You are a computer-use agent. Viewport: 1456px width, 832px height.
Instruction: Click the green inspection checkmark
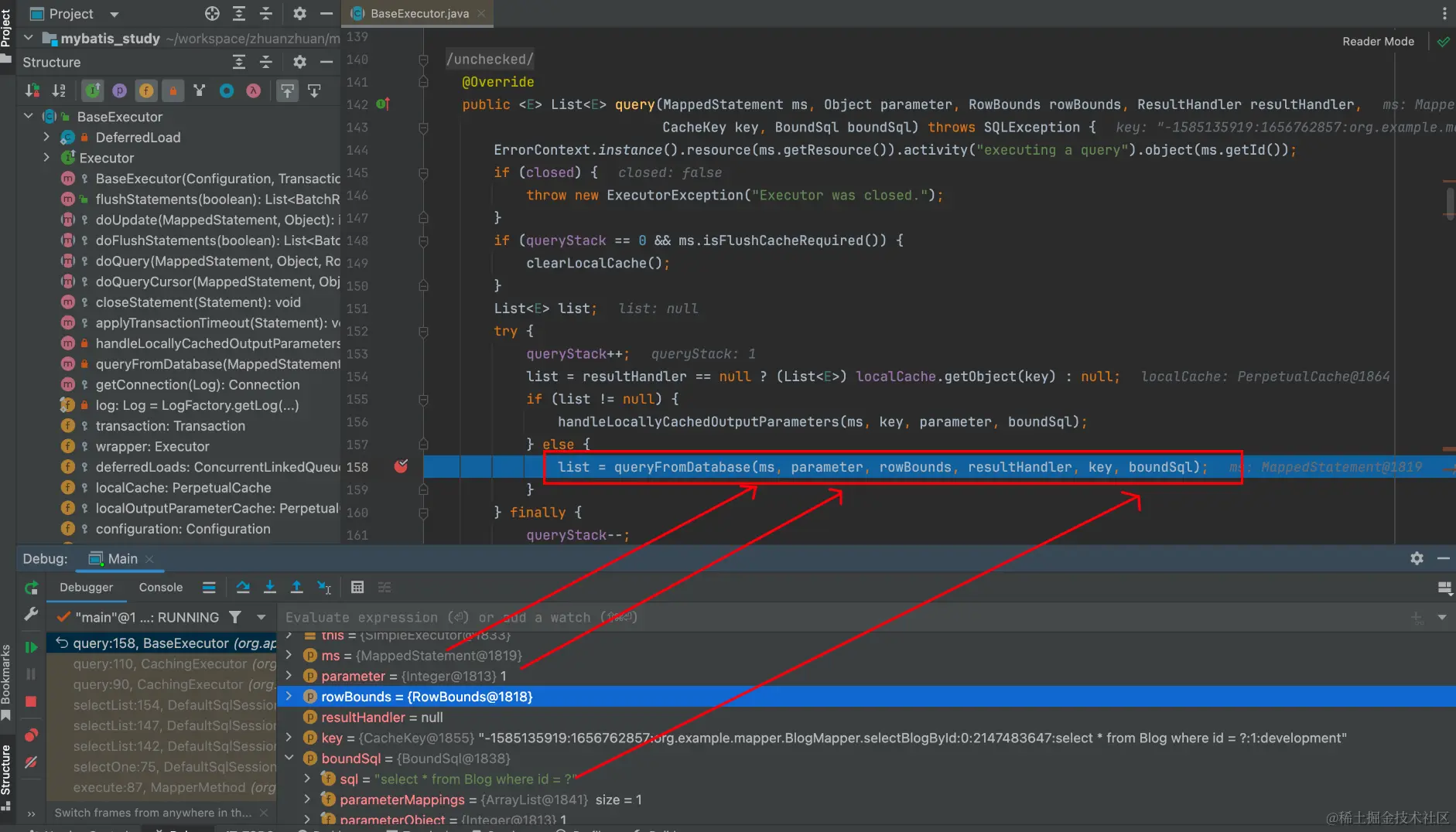pyautogui.click(x=1443, y=42)
